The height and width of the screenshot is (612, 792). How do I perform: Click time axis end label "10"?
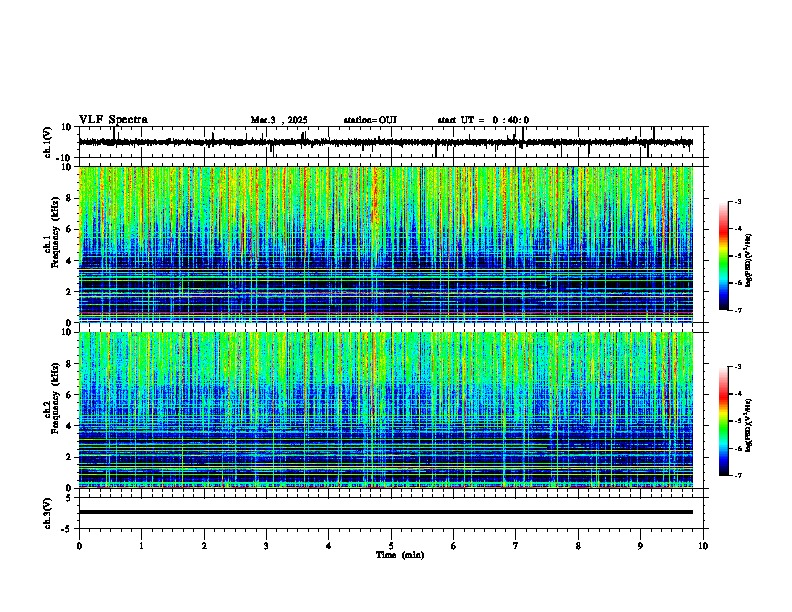703,546
